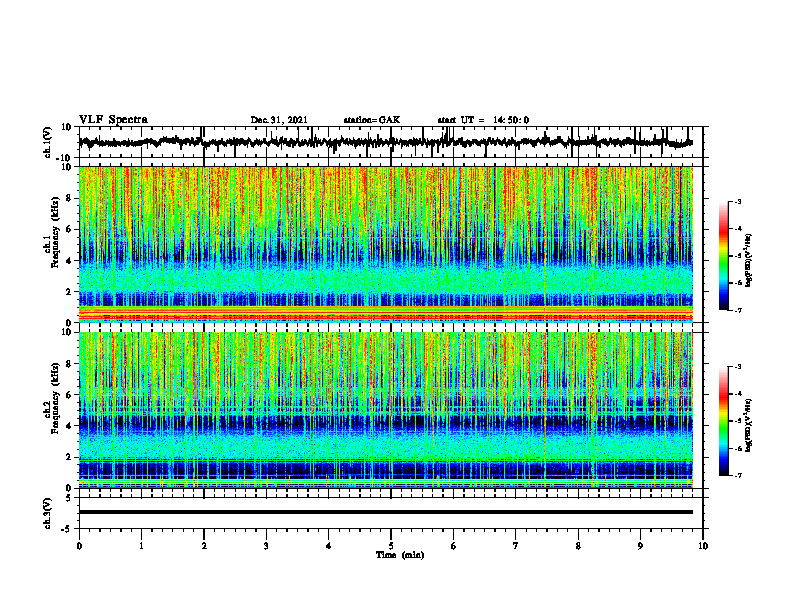Click the 'ch.3(V)' axis label
Image resolution: width=792 pixels, height=612 pixels.
[48, 513]
